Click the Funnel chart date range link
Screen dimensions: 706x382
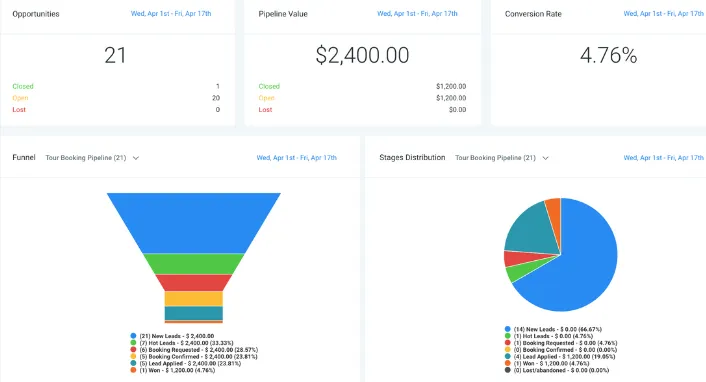pos(296,158)
